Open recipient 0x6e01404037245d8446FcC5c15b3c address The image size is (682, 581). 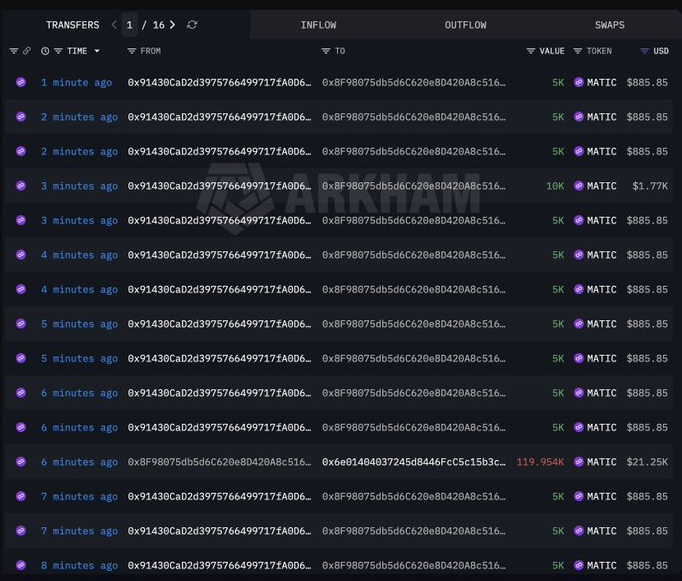point(414,462)
